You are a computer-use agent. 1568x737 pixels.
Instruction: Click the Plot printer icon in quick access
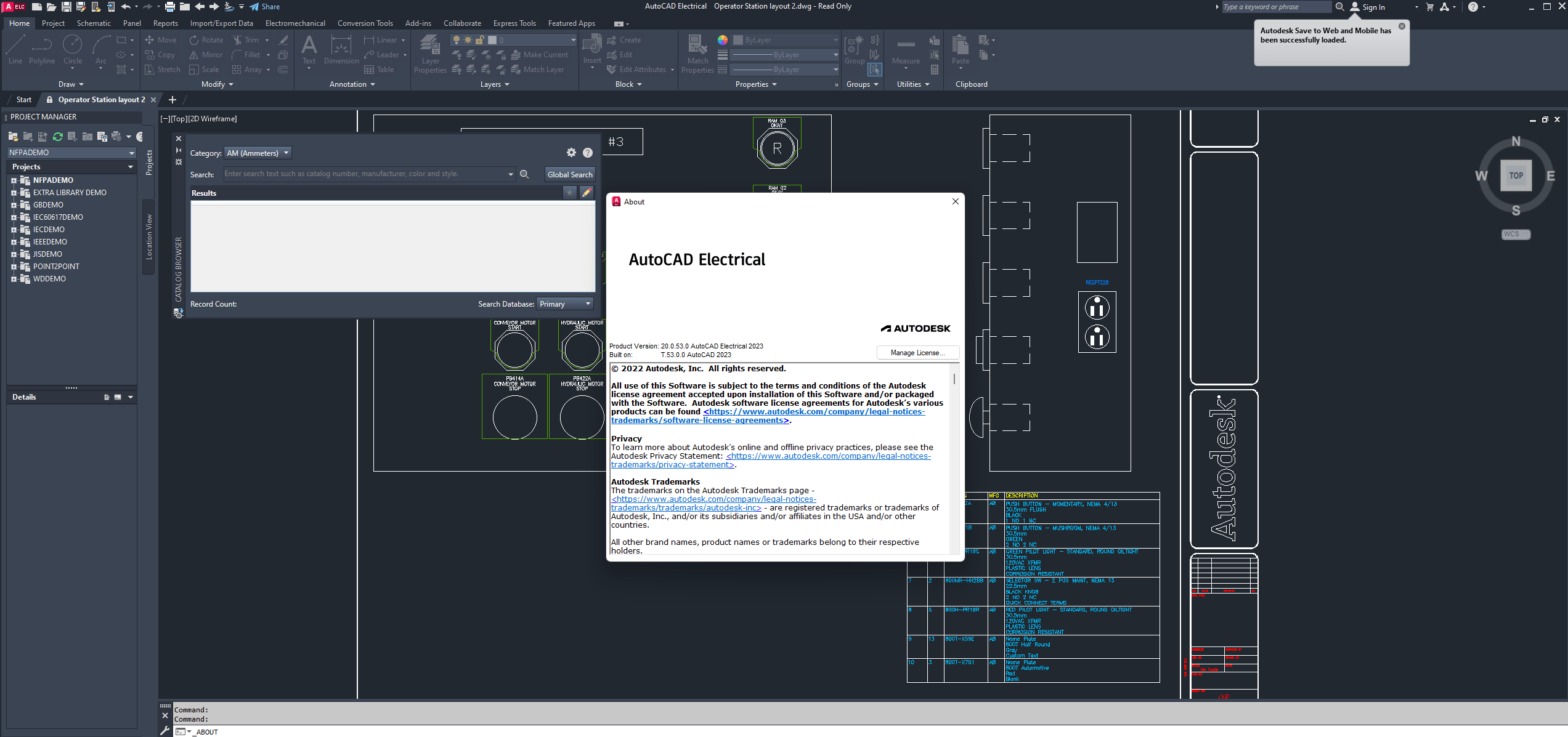click(x=169, y=7)
